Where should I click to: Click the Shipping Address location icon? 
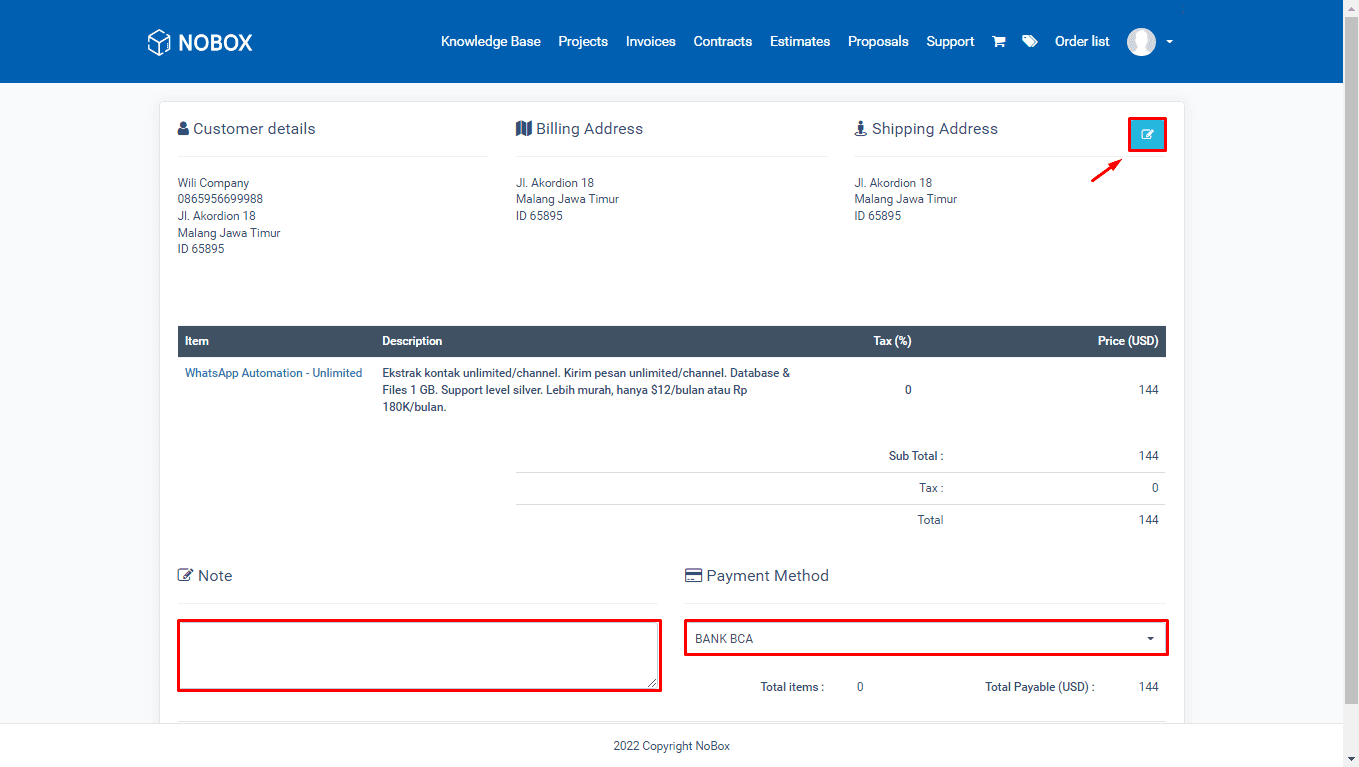tap(861, 127)
